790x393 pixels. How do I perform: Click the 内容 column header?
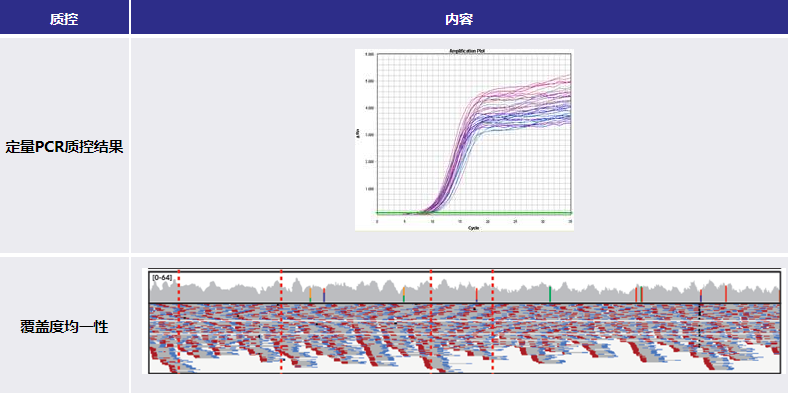pyautogui.click(x=459, y=20)
